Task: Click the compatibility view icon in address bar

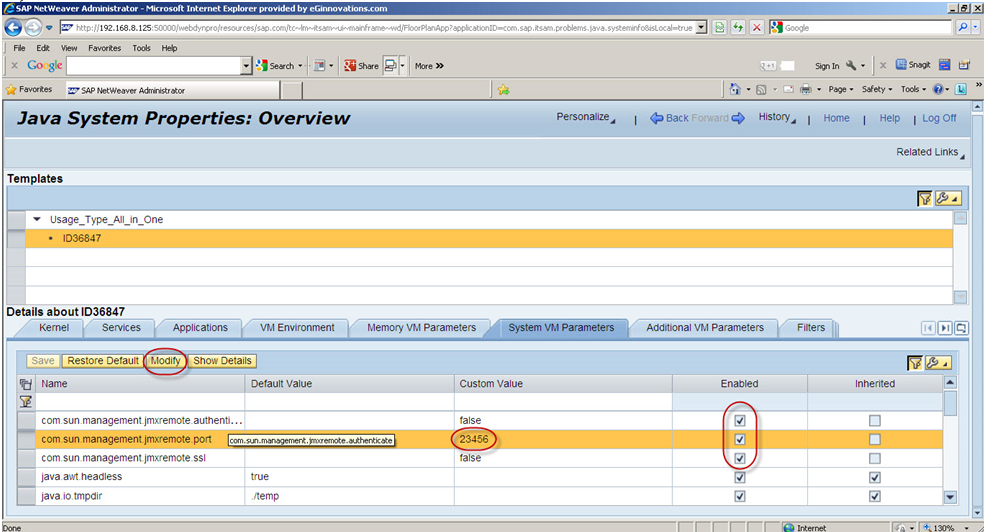Action: (x=720, y=28)
